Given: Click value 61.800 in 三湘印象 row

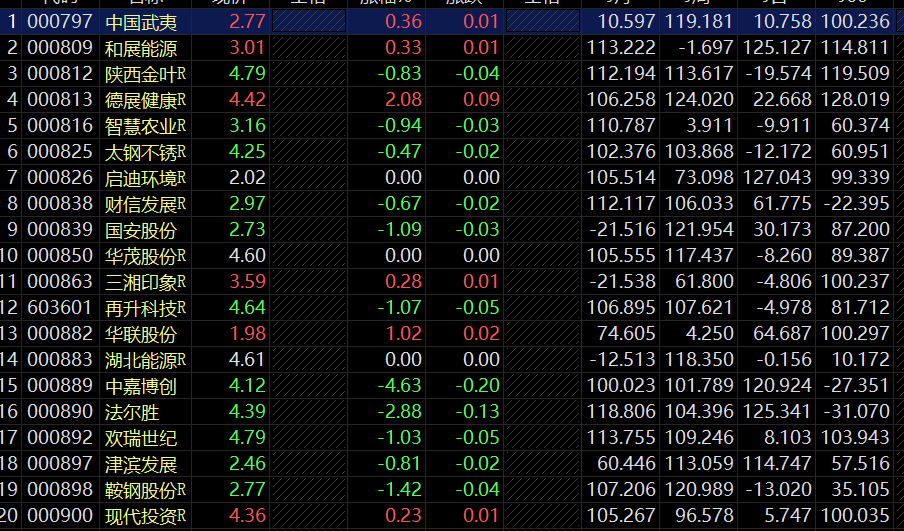Looking at the screenshot, I should pos(705,281).
